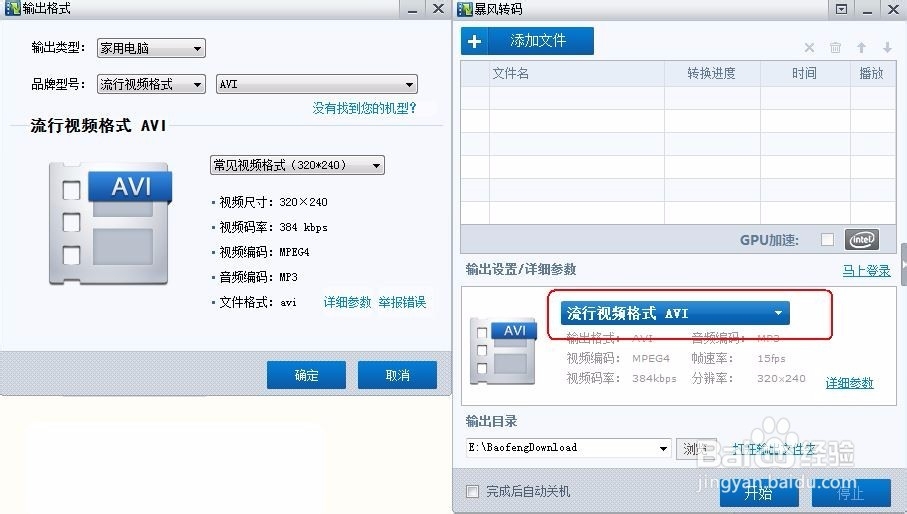907x514 pixels.
Task: Click the large AVI format icon in dialog
Action: click(110, 223)
